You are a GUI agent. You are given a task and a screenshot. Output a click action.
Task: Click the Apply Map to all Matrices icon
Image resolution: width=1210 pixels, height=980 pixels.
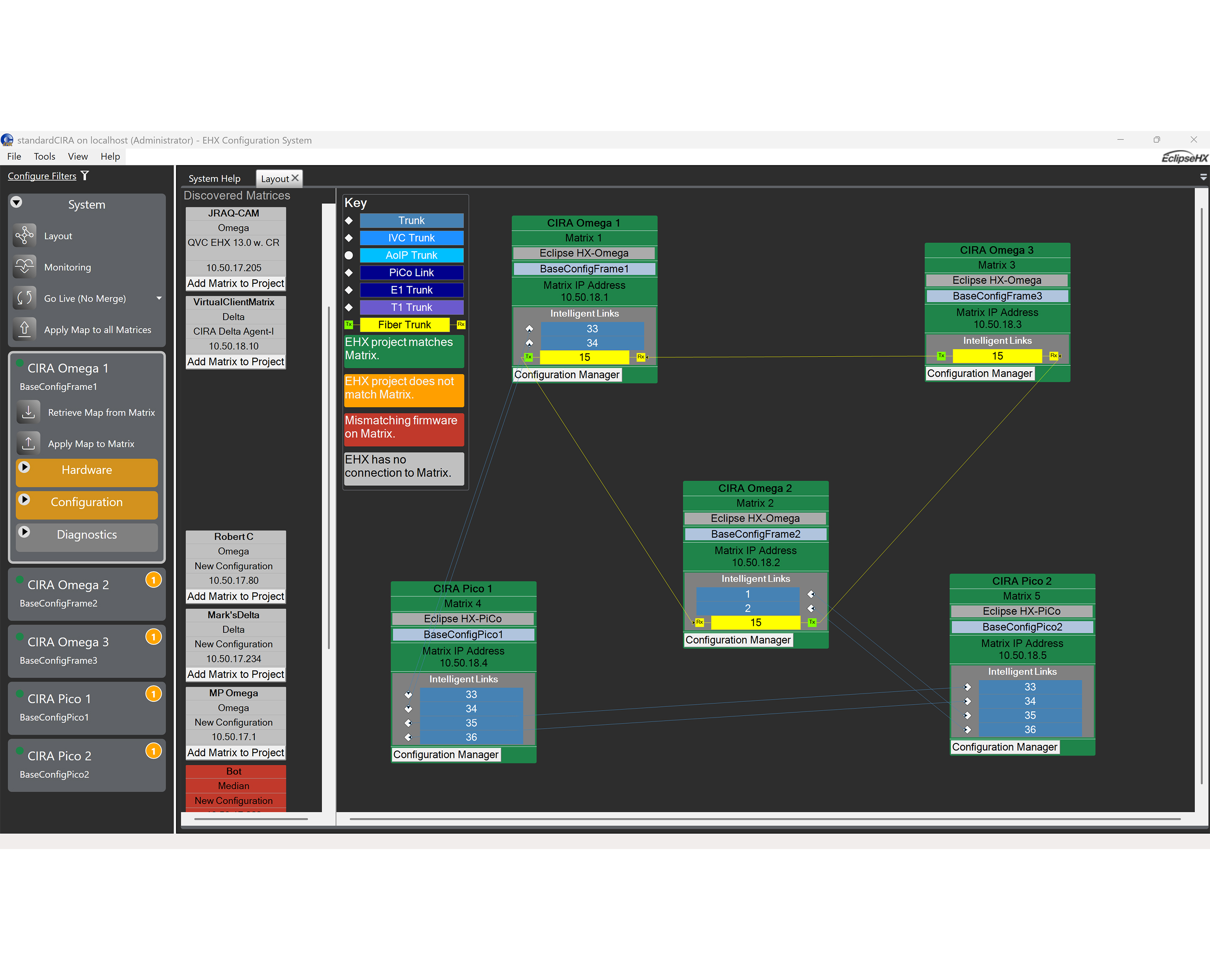25,330
